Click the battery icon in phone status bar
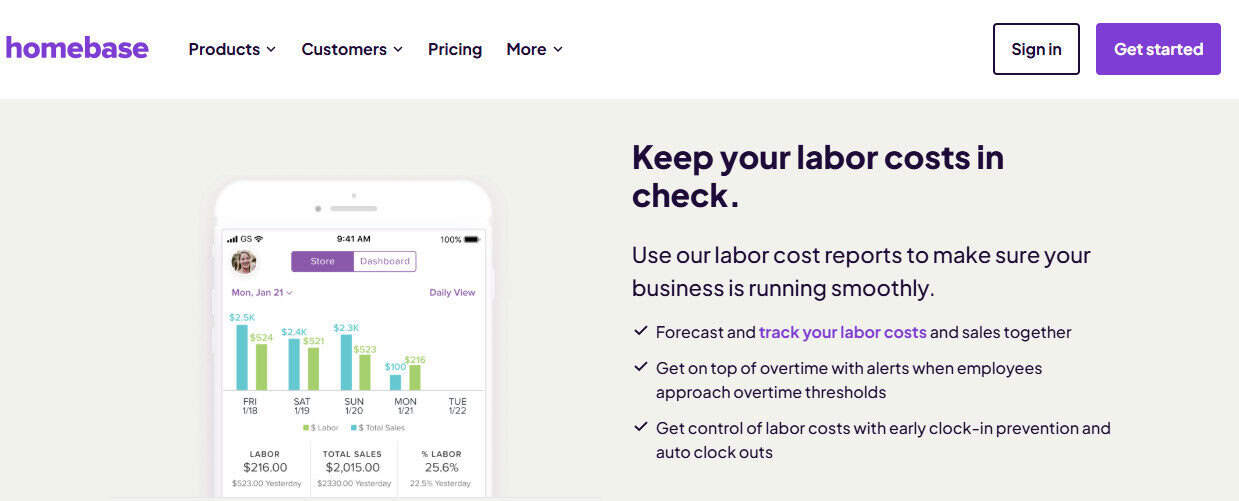The image size is (1239, 501). pos(472,240)
